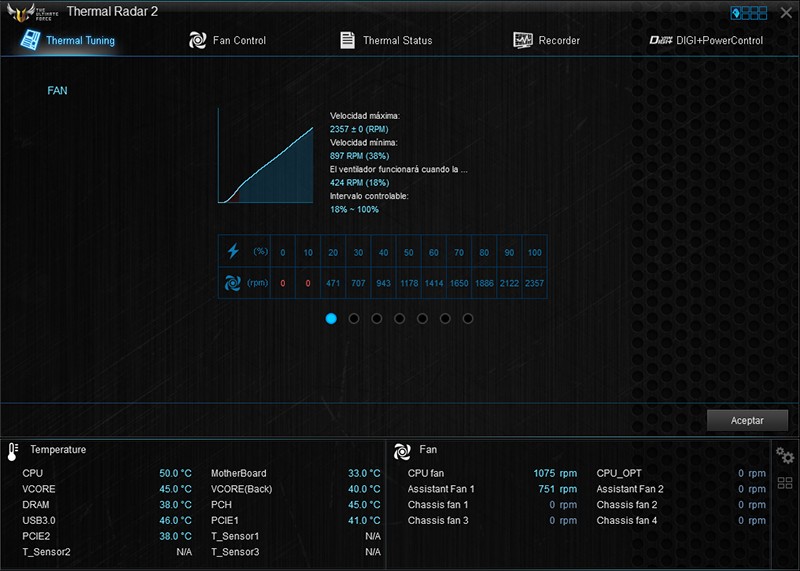The width and height of the screenshot is (800, 571).
Task: Click the PCH temperature label
Action: pyautogui.click(x=221, y=505)
